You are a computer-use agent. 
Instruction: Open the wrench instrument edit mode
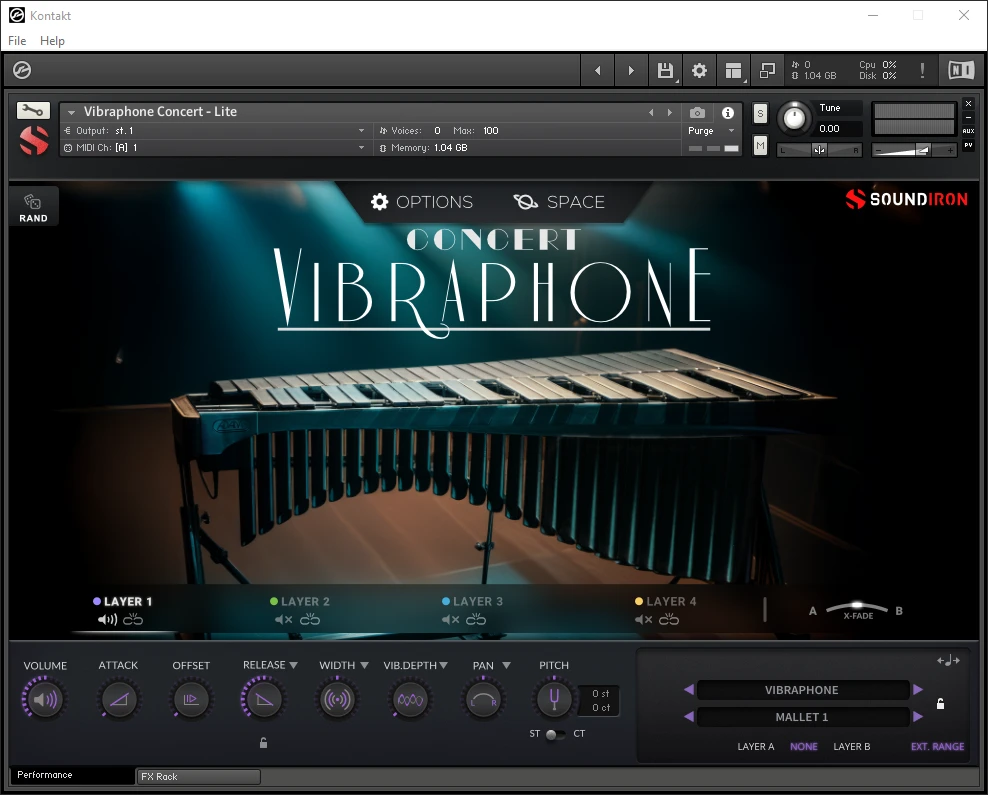(x=33, y=111)
